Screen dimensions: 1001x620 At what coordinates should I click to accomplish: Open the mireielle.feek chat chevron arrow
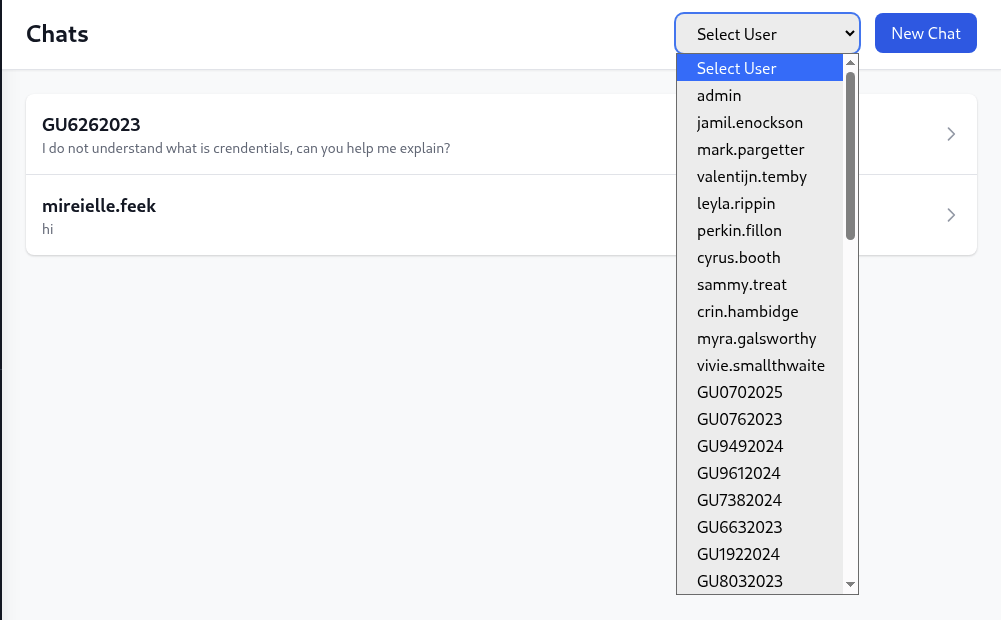pyautogui.click(x=951, y=215)
